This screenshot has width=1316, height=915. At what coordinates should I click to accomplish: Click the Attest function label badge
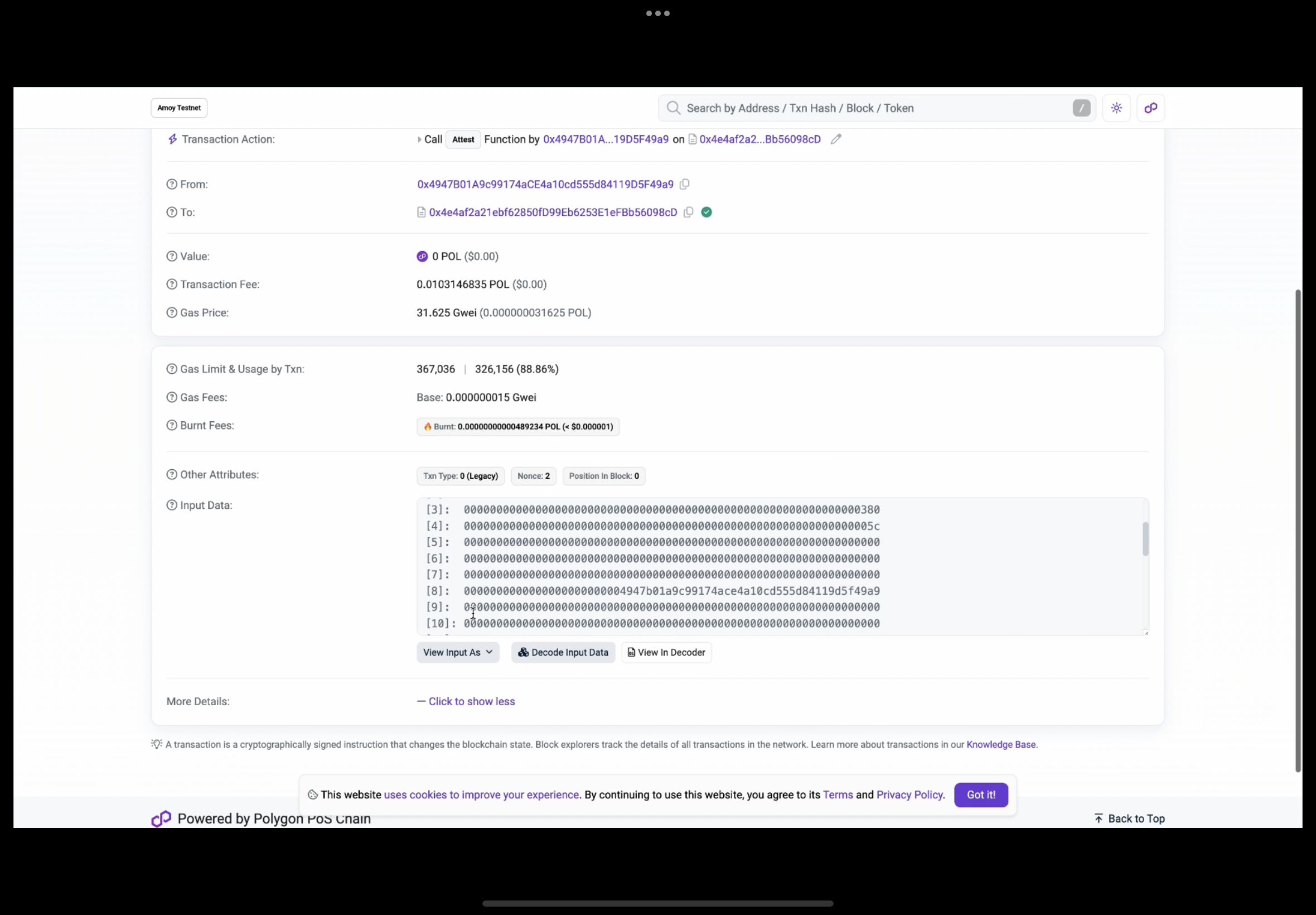(x=462, y=139)
